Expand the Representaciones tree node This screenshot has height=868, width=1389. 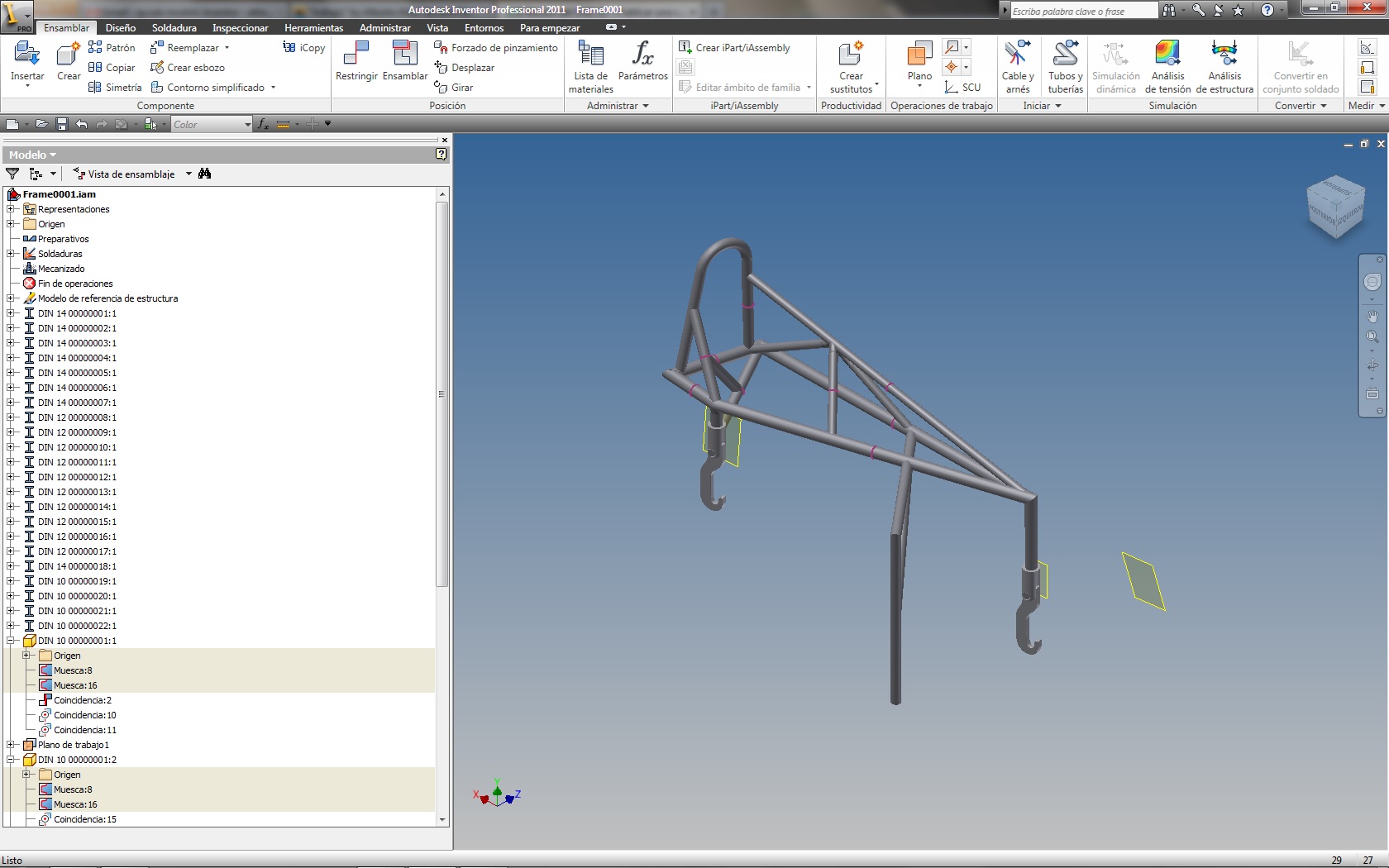[x=10, y=209]
